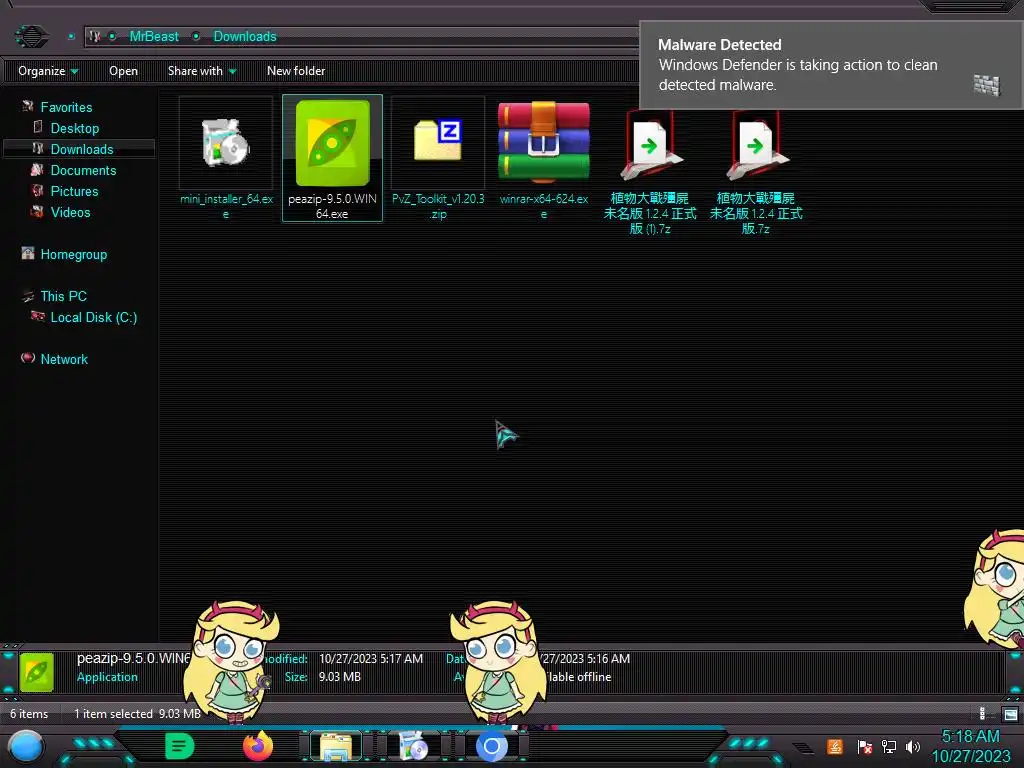Image resolution: width=1024 pixels, height=768 pixels.
Task: Select the peazip-9.5.0.WIN64.exe file
Action: (332, 158)
